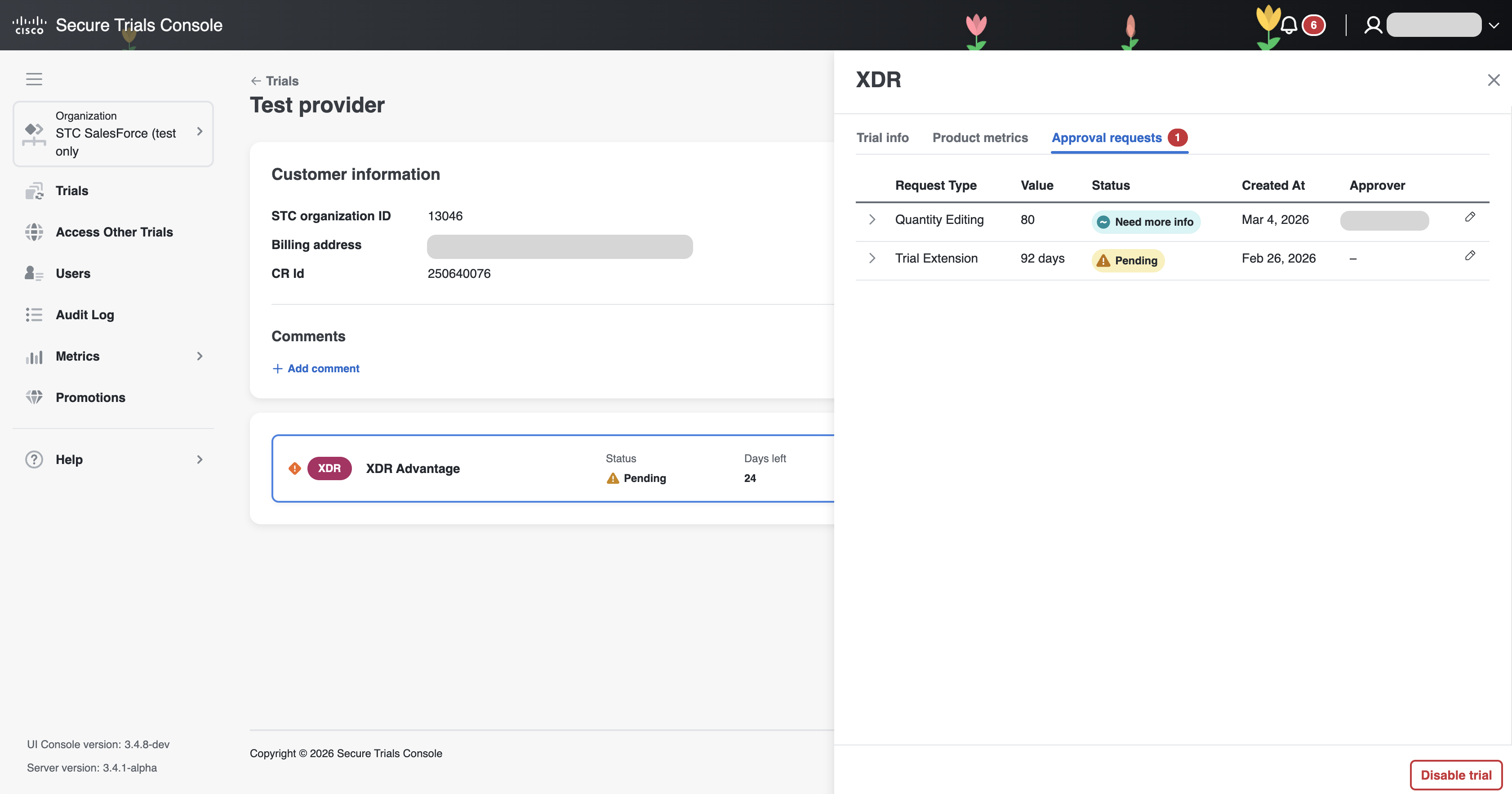Edit the Trial Extension request pencil icon
This screenshot has height=794, width=1512.
click(1470, 256)
